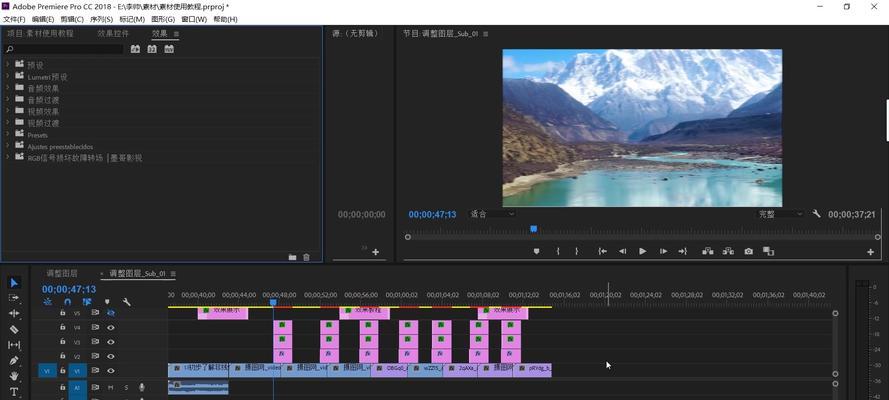Image resolution: width=889 pixels, height=400 pixels.
Task: Toggle Linked Selection in timeline
Action: [x=87, y=302]
